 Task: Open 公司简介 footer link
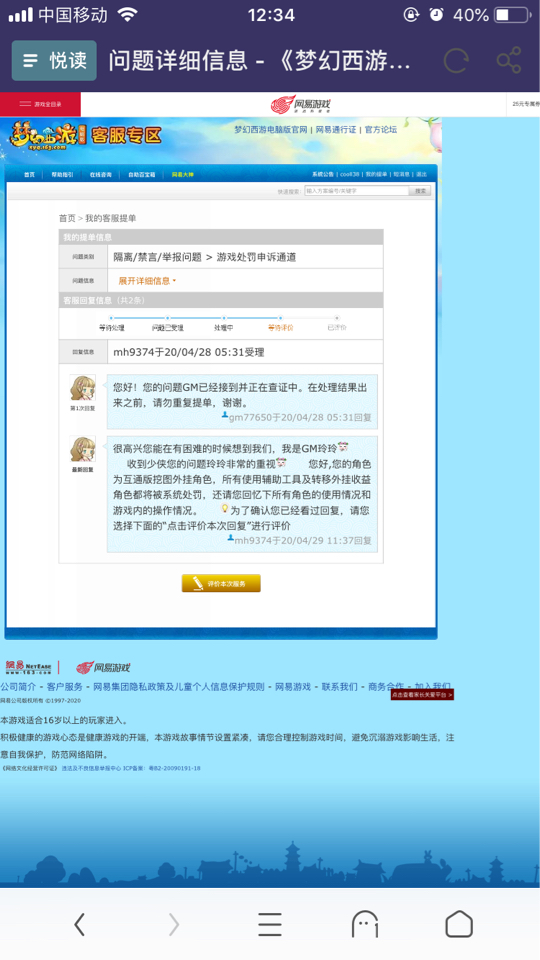click(x=18, y=686)
